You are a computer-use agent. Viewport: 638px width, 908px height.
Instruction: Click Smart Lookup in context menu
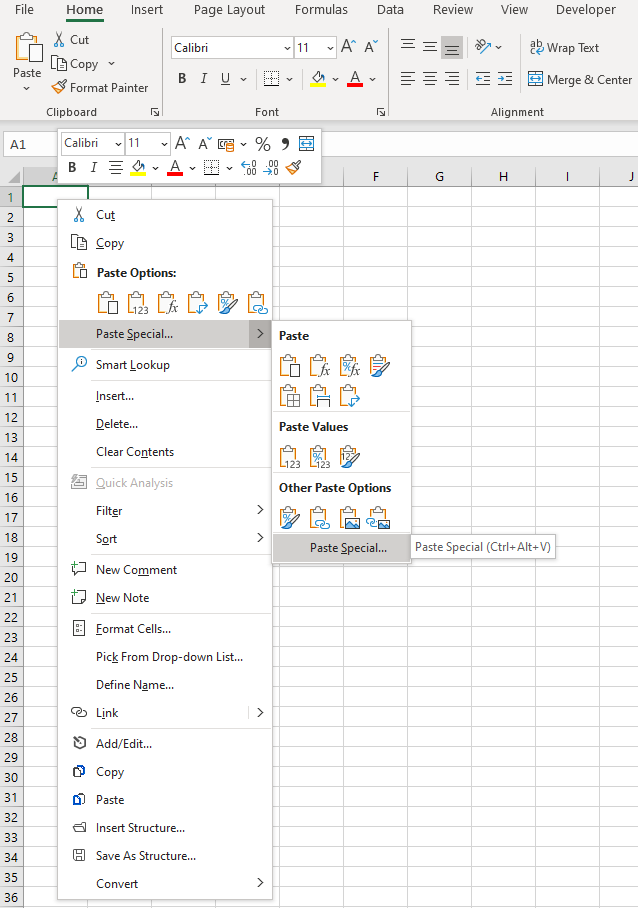coord(132,365)
